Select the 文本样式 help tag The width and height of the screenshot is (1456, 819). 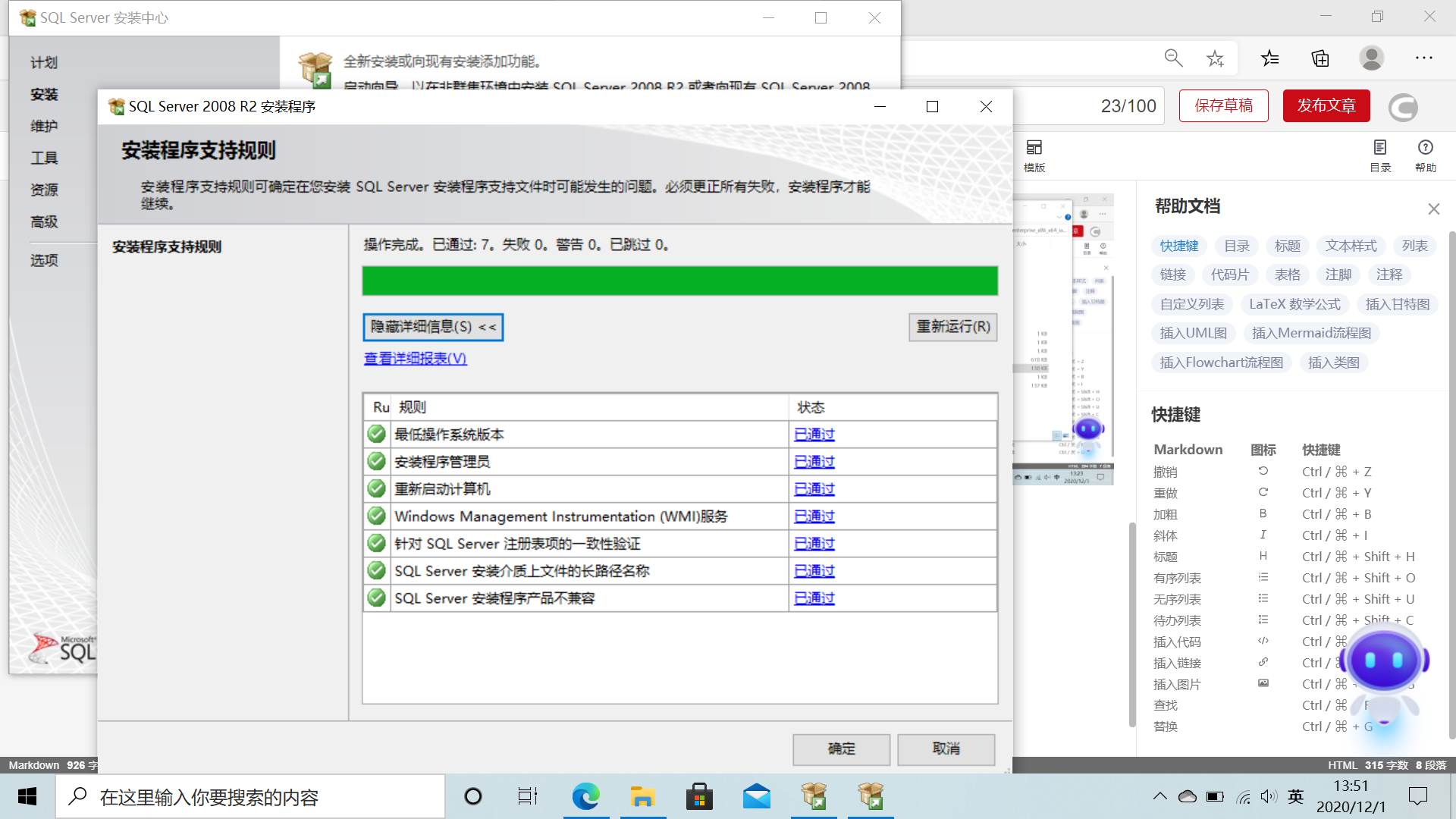click(1351, 246)
